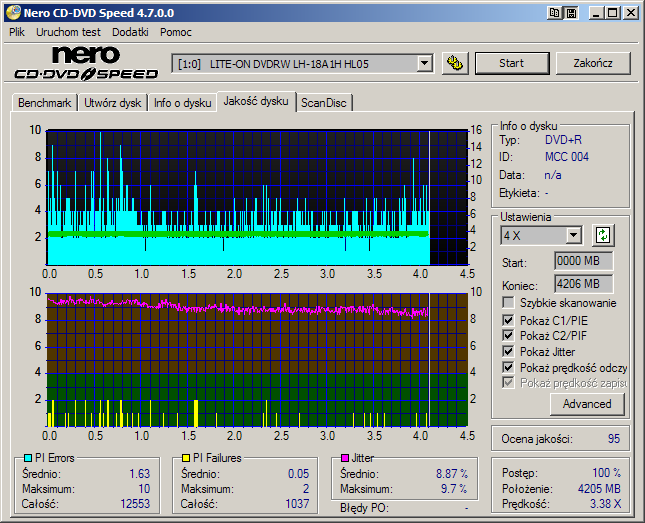Switch to the Benchmark tab
Image resolution: width=645 pixels, height=523 pixels.
[44, 103]
